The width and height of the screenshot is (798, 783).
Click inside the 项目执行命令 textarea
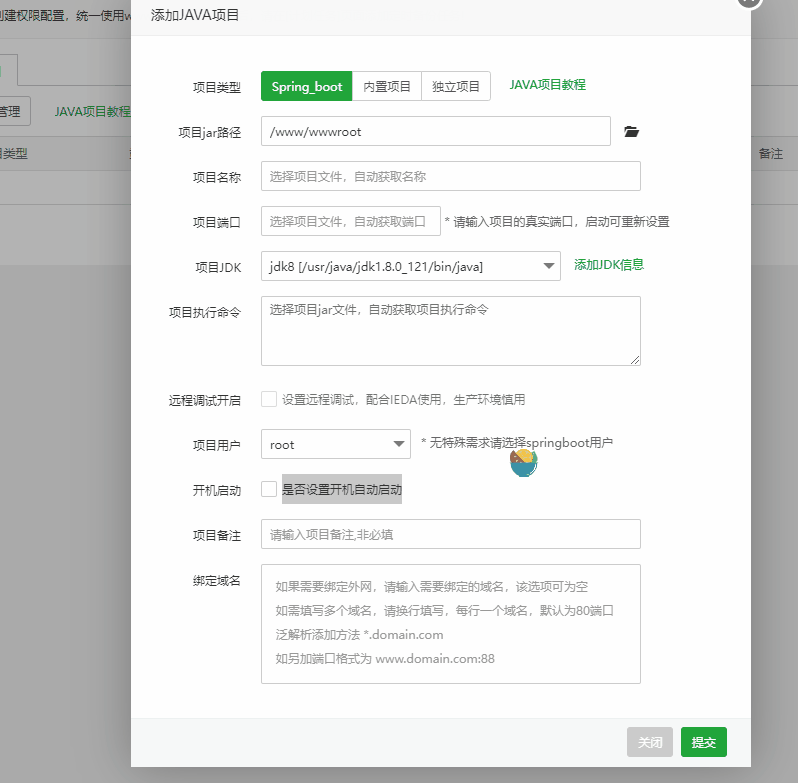[x=450, y=330]
